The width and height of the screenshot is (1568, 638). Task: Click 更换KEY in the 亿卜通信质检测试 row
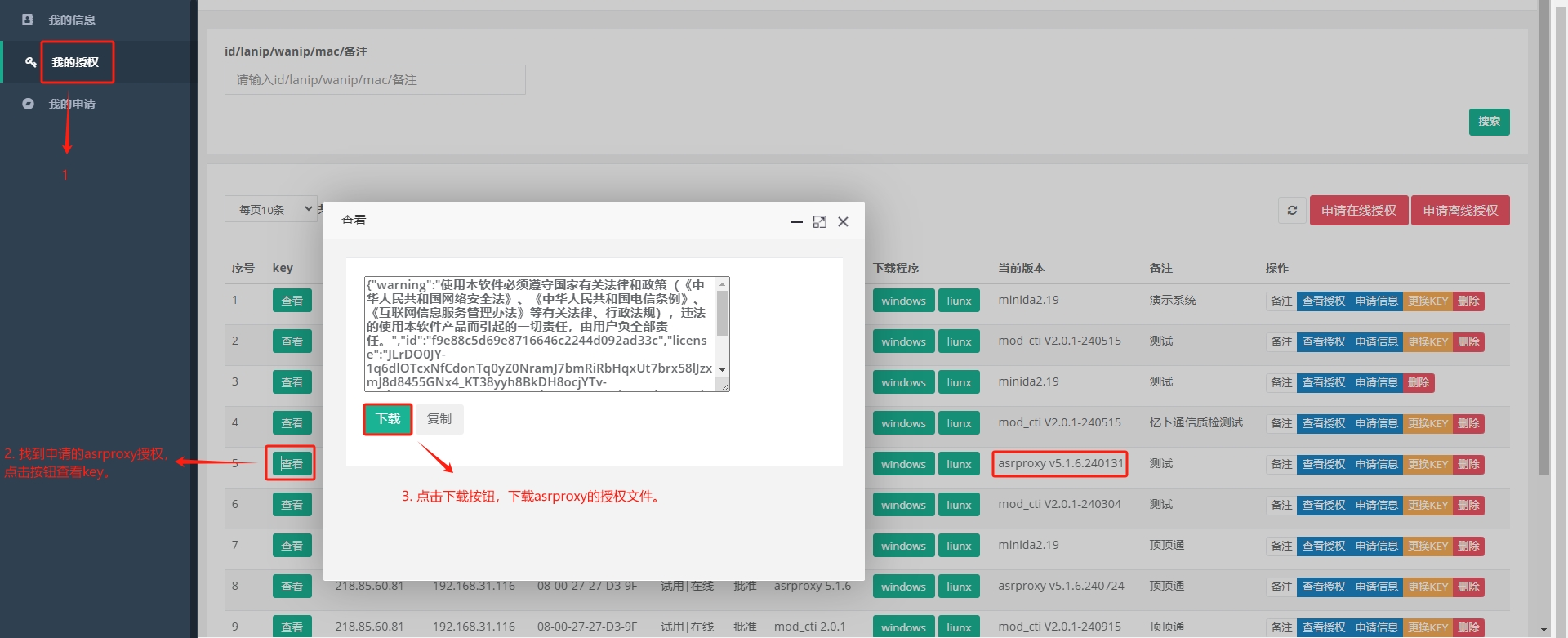pos(1428,423)
